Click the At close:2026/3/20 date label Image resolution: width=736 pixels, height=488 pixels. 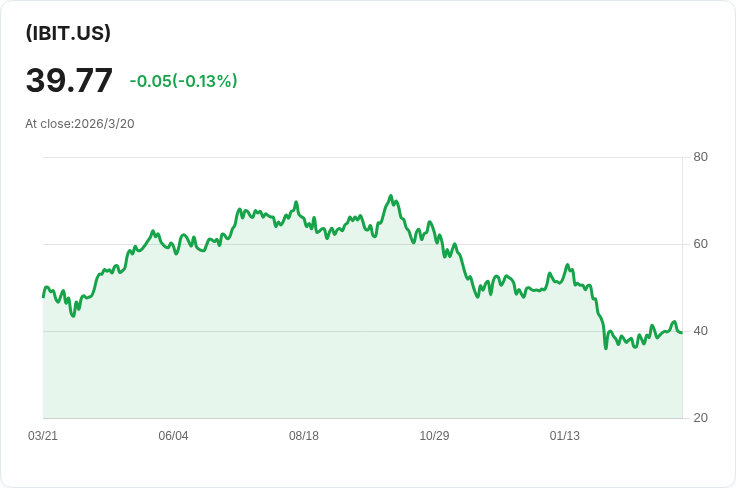[80, 124]
